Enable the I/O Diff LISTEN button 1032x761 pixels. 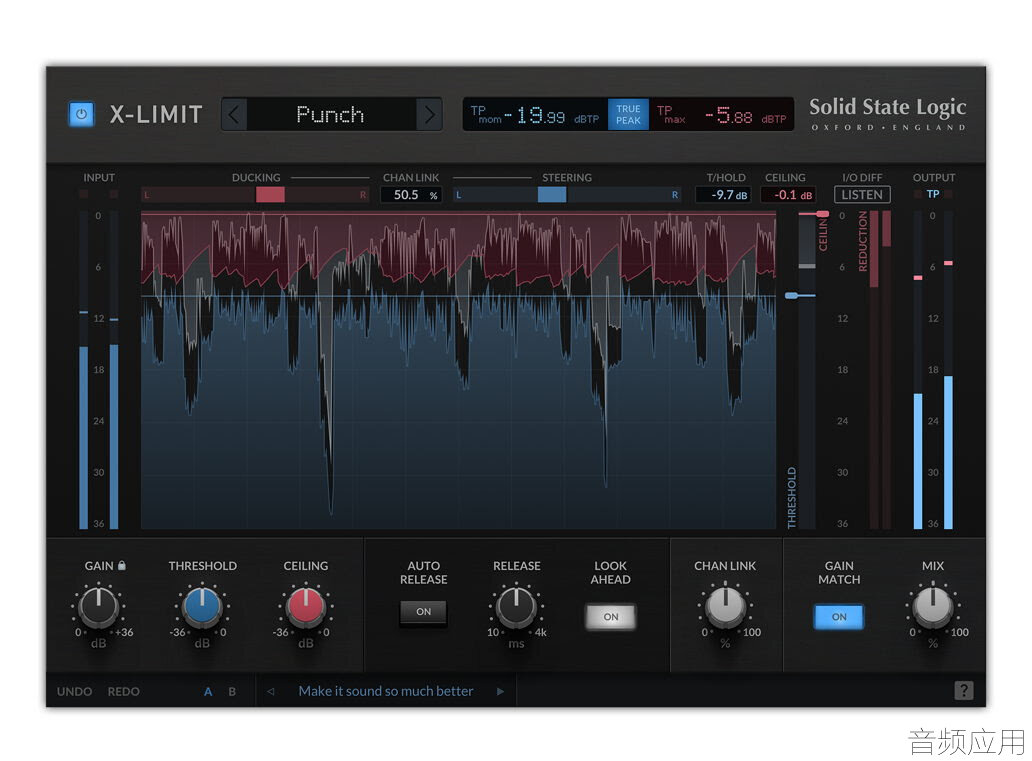(862, 195)
